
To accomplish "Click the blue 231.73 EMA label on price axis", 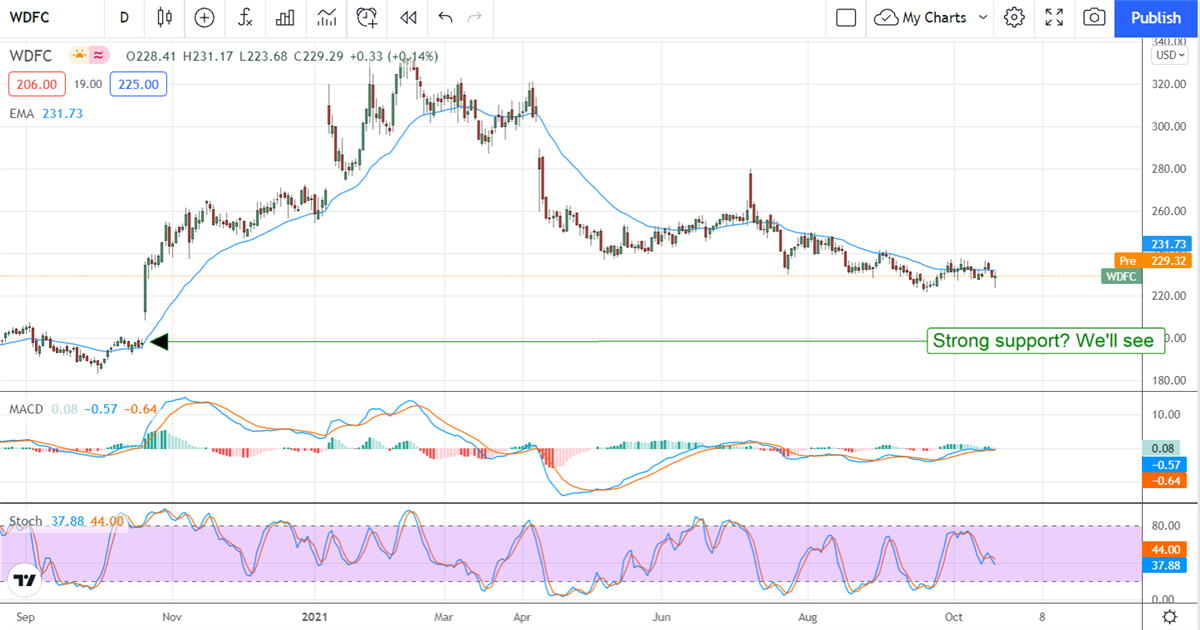I will pos(1166,244).
